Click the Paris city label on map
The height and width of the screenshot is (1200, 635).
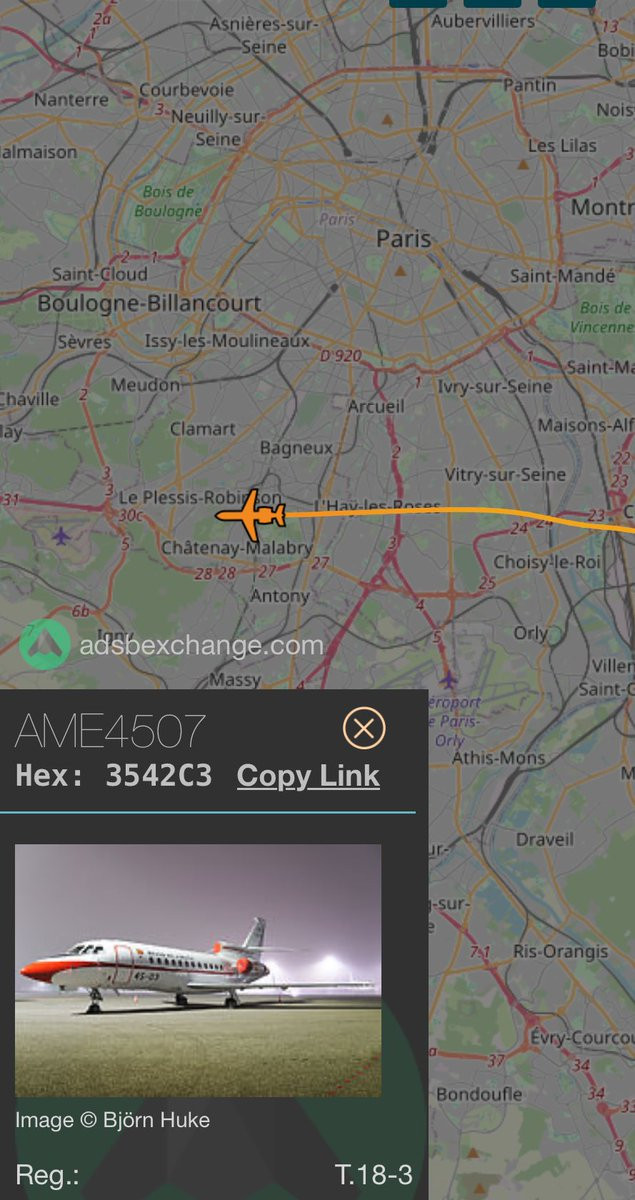pos(404,238)
